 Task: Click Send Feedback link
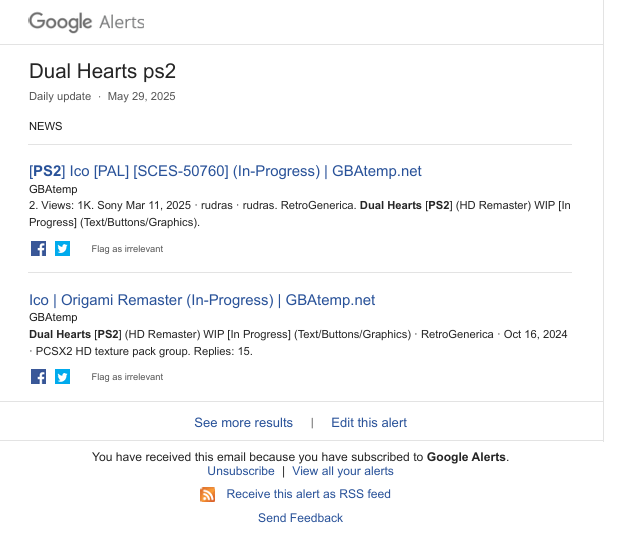[x=301, y=518]
